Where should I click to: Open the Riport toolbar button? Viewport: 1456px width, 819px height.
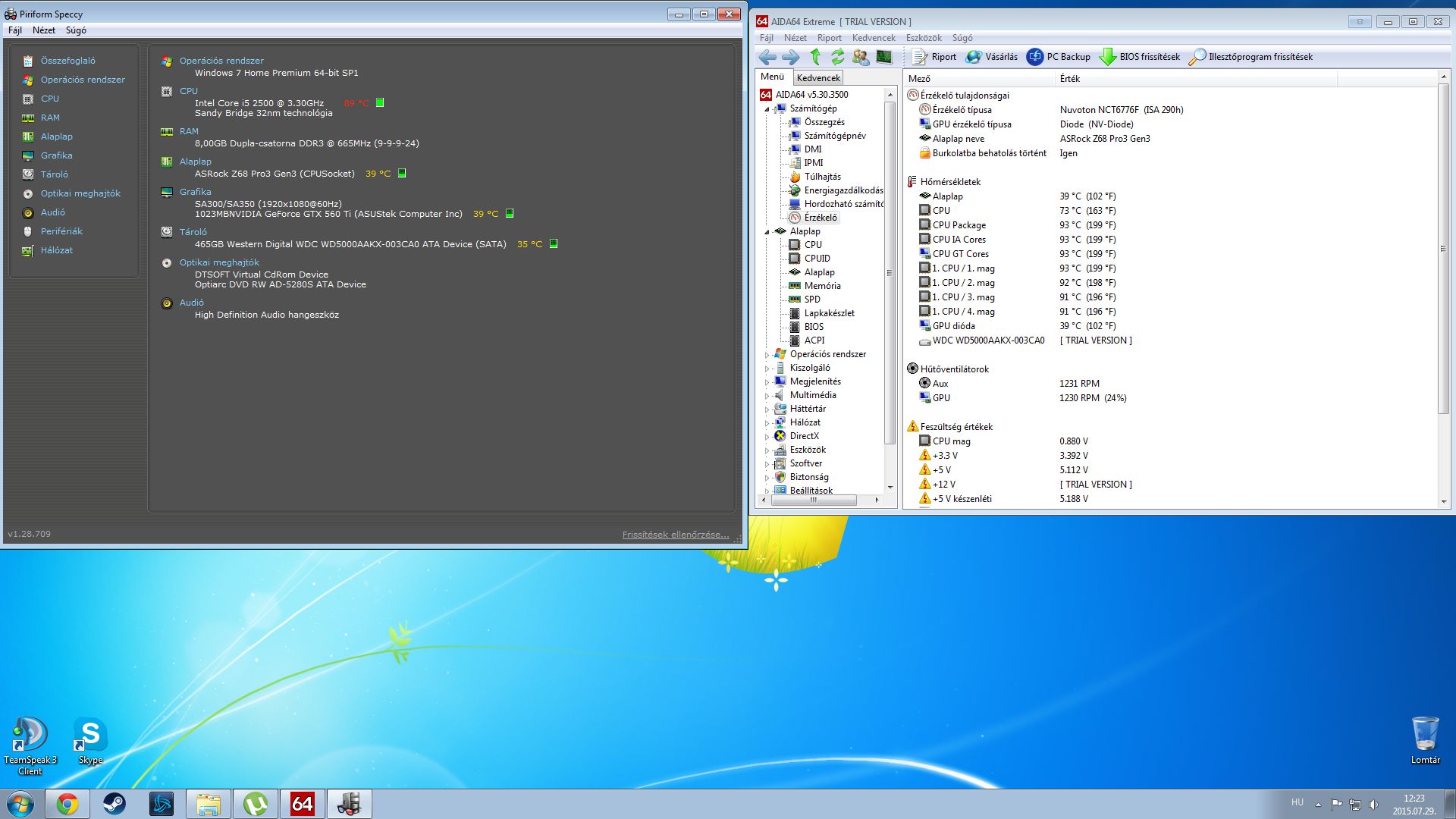pyautogui.click(x=934, y=57)
